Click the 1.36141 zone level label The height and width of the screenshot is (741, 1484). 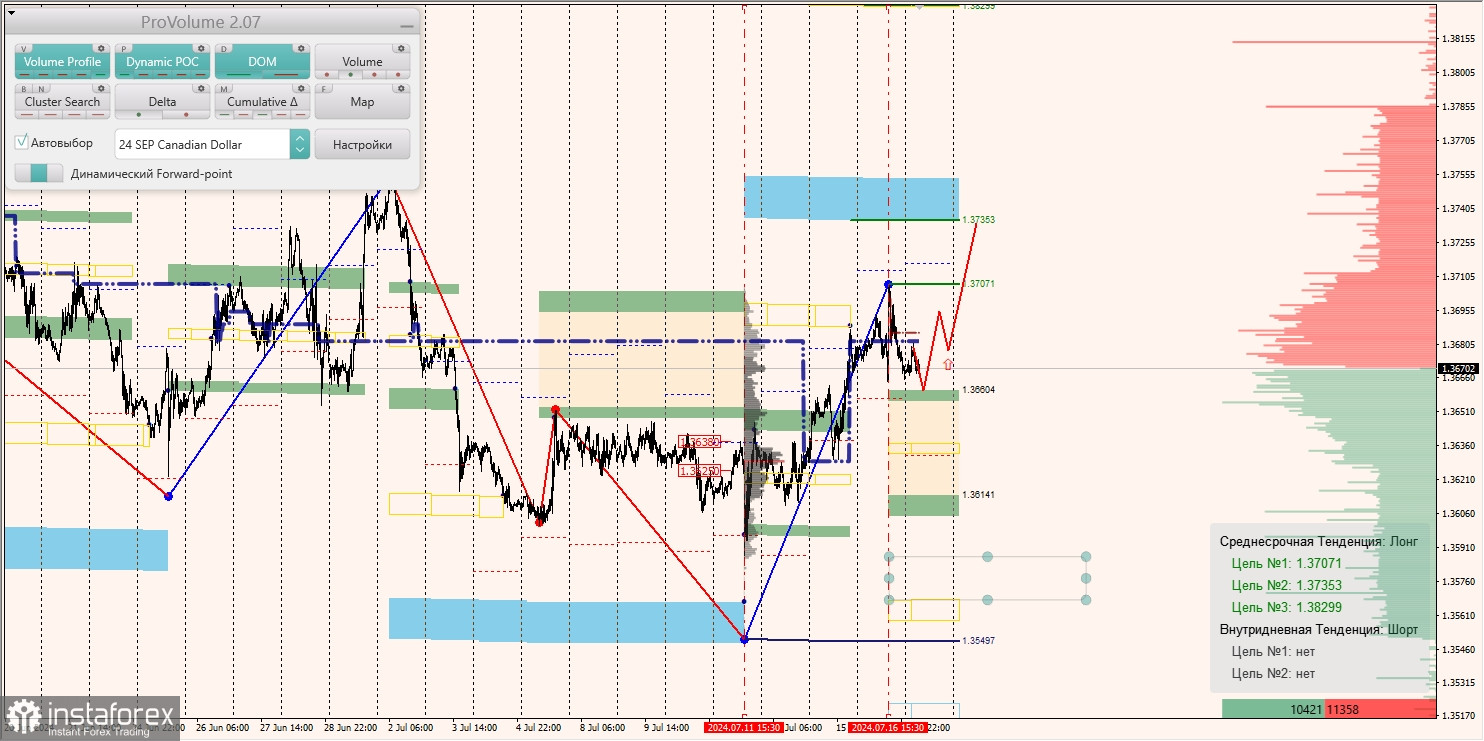978,495
